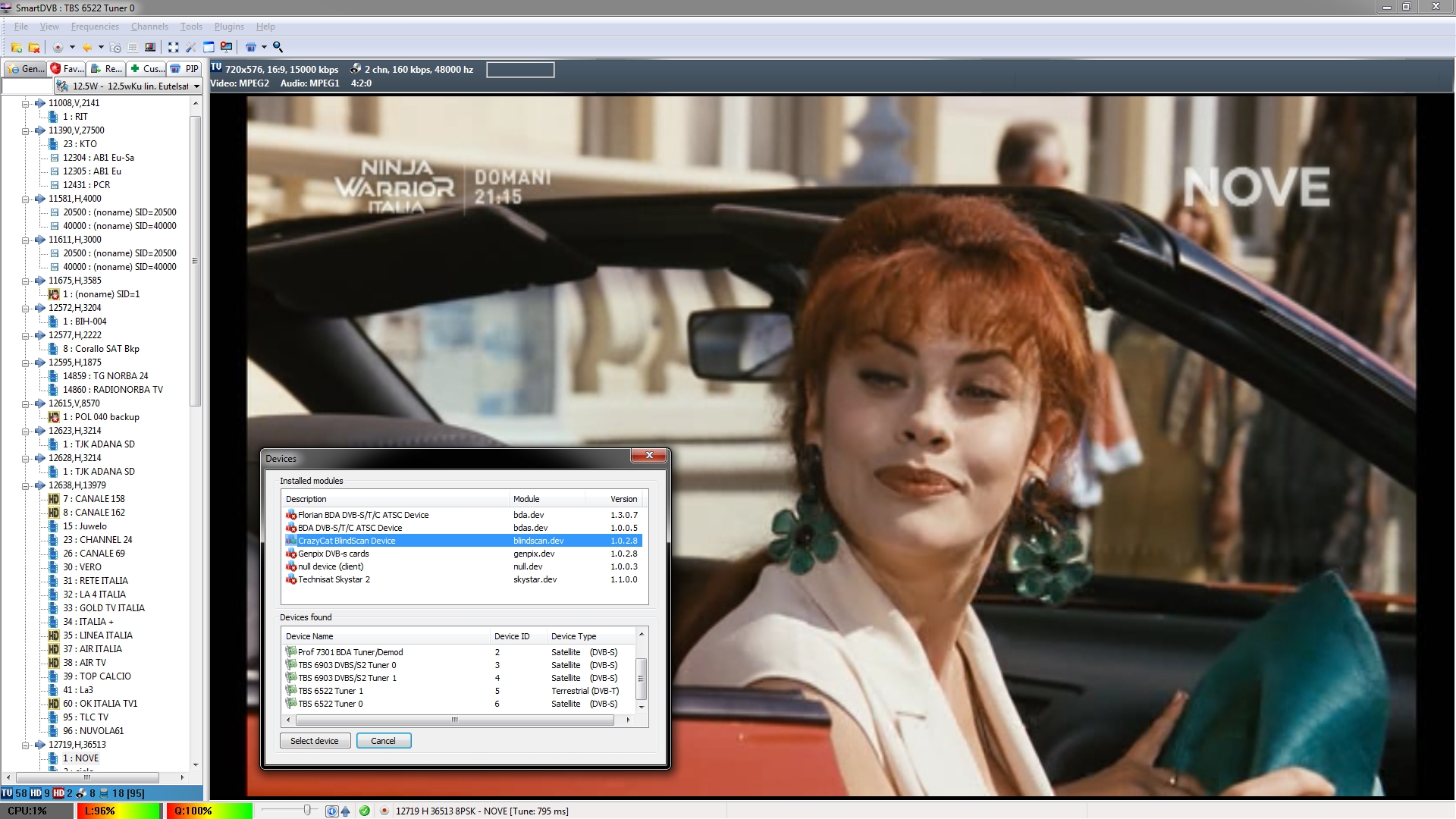Switch to the PIP tab
This screenshot has width=1456, height=819.
(x=185, y=68)
